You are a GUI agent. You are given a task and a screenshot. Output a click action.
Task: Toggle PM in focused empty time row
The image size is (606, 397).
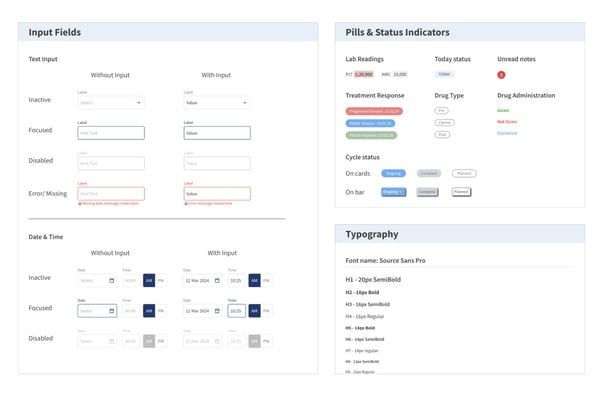click(x=161, y=311)
